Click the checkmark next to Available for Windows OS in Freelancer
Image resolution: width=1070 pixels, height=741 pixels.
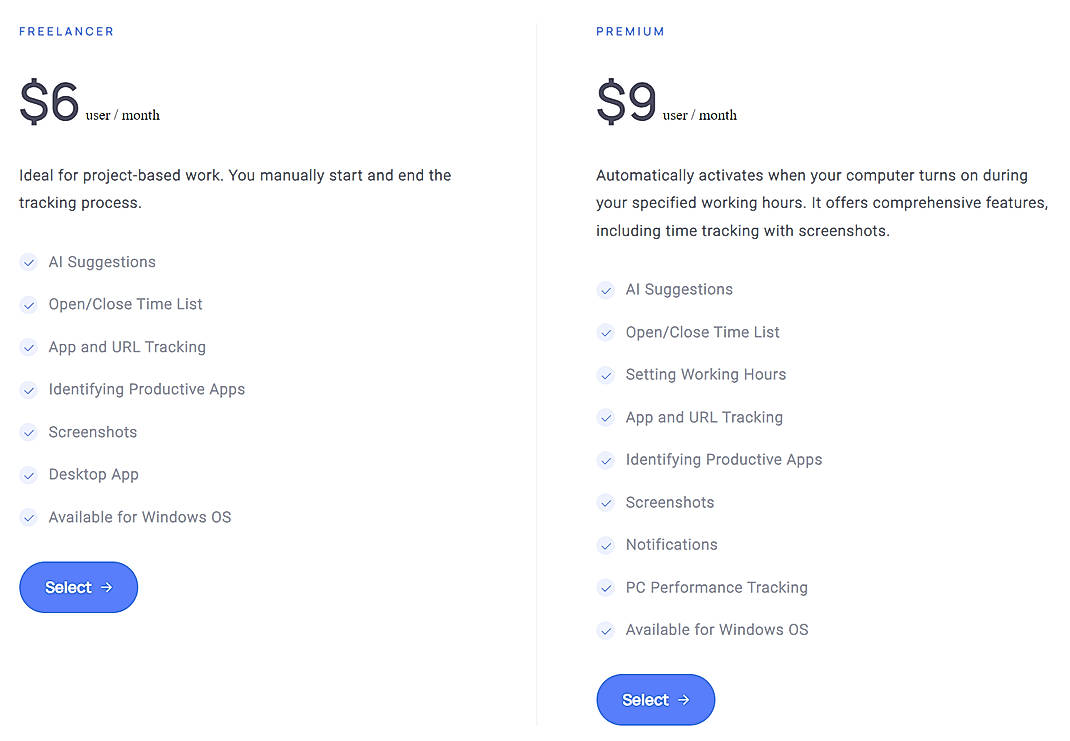(x=29, y=517)
